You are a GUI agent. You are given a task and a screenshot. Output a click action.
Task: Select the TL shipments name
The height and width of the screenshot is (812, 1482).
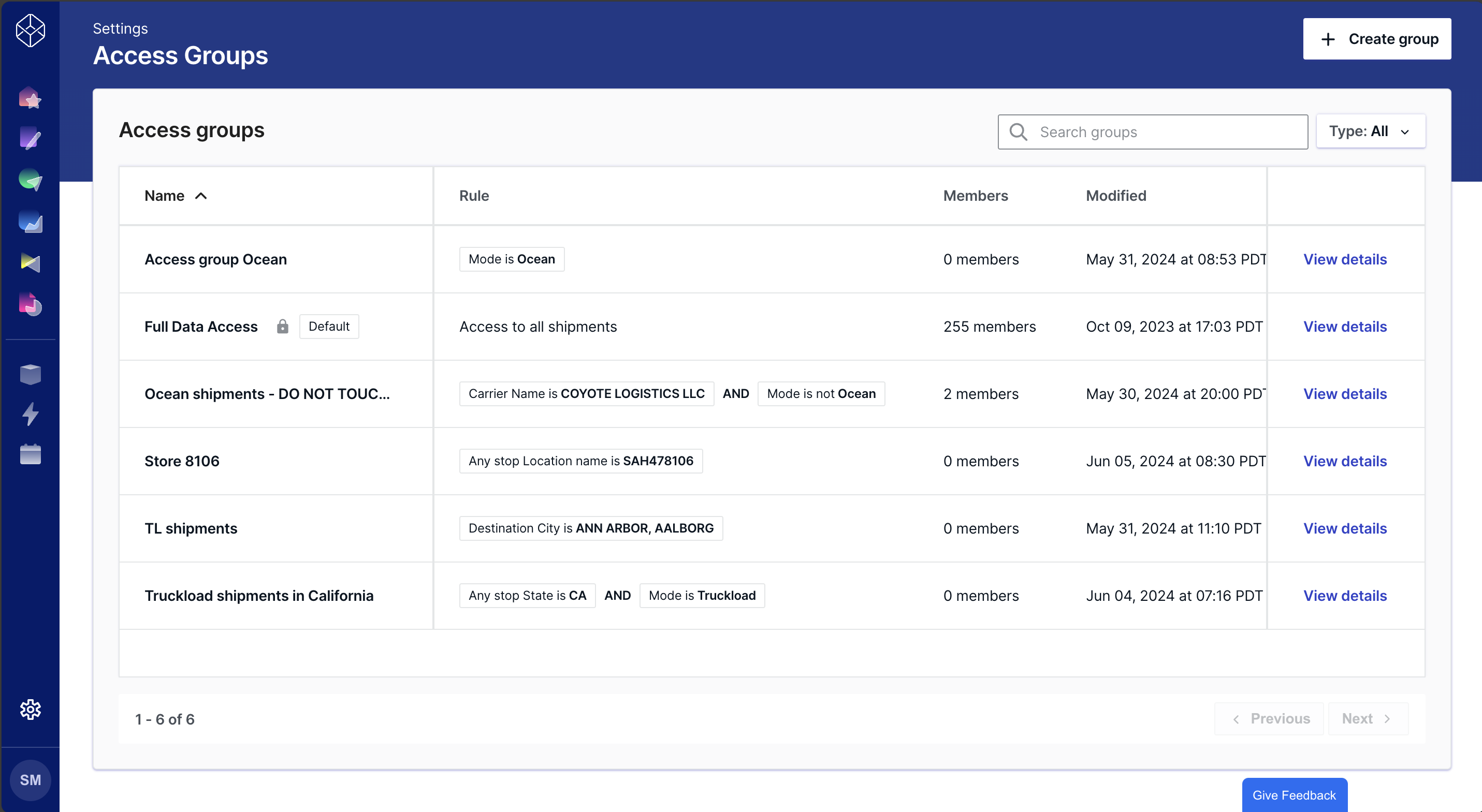tap(191, 528)
